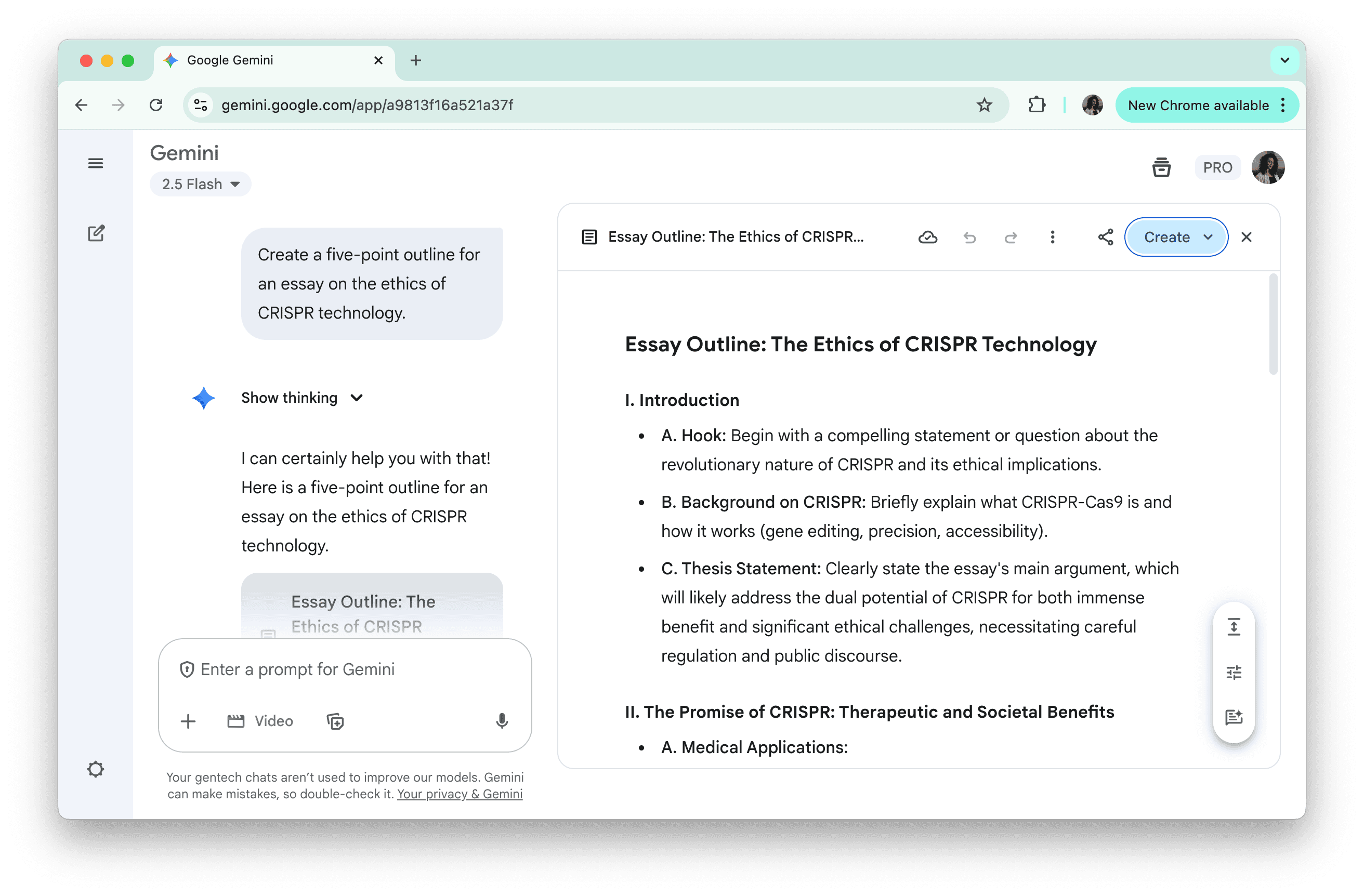Click the canvas tool icon in prompt box
This screenshot has height=896, width=1364.
[335, 721]
